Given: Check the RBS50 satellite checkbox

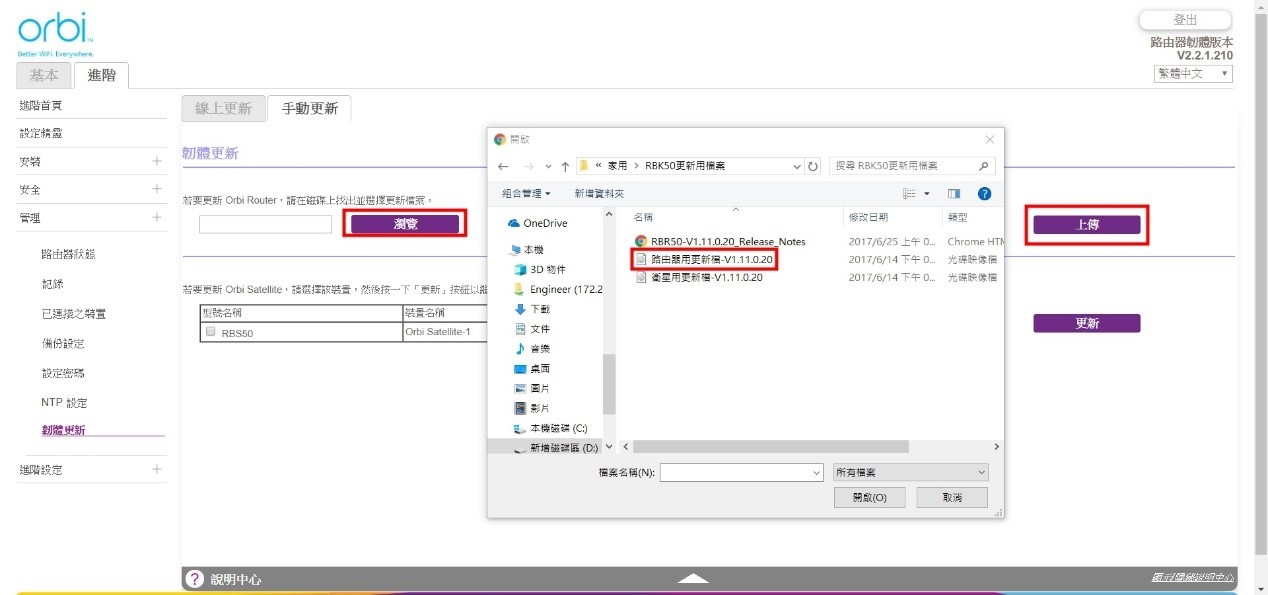Looking at the screenshot, I should 210,331.
